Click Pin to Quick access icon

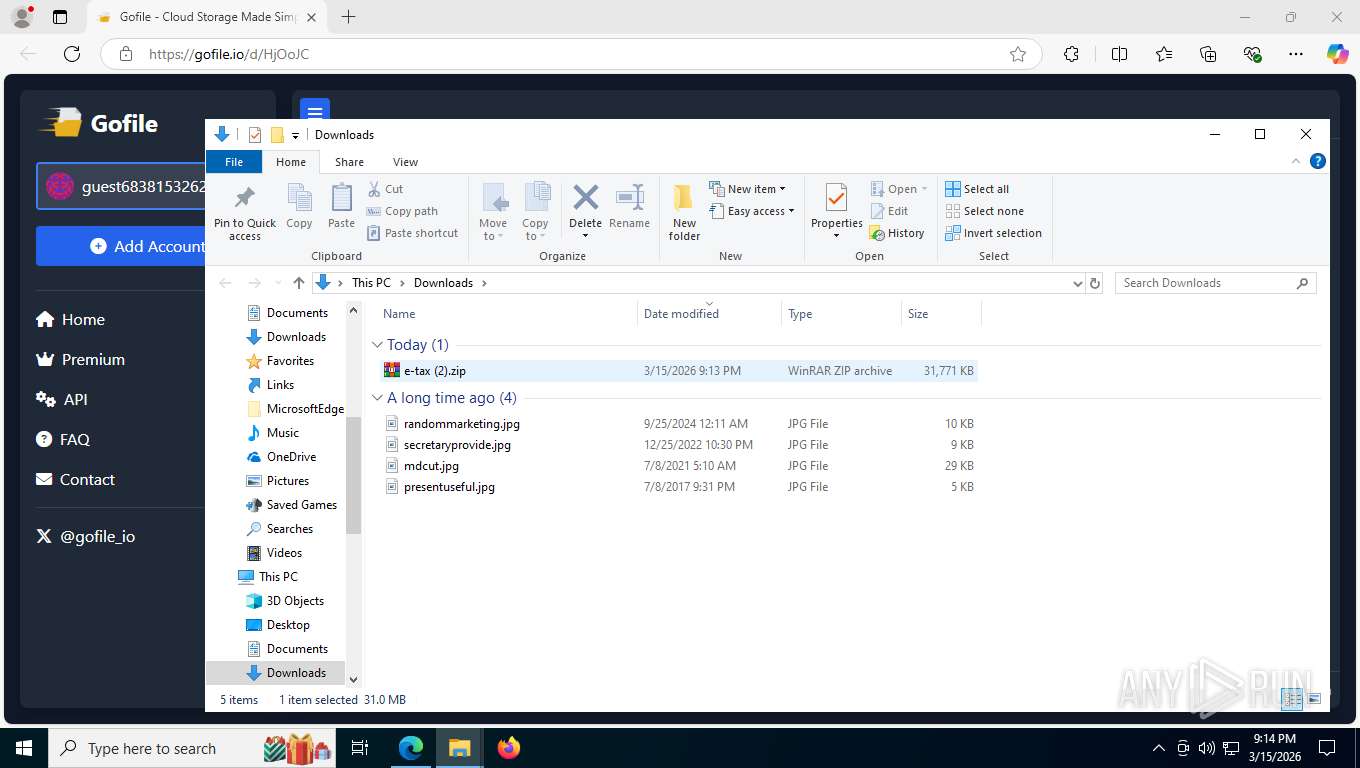pyautogui.click(x=244, y=197)
